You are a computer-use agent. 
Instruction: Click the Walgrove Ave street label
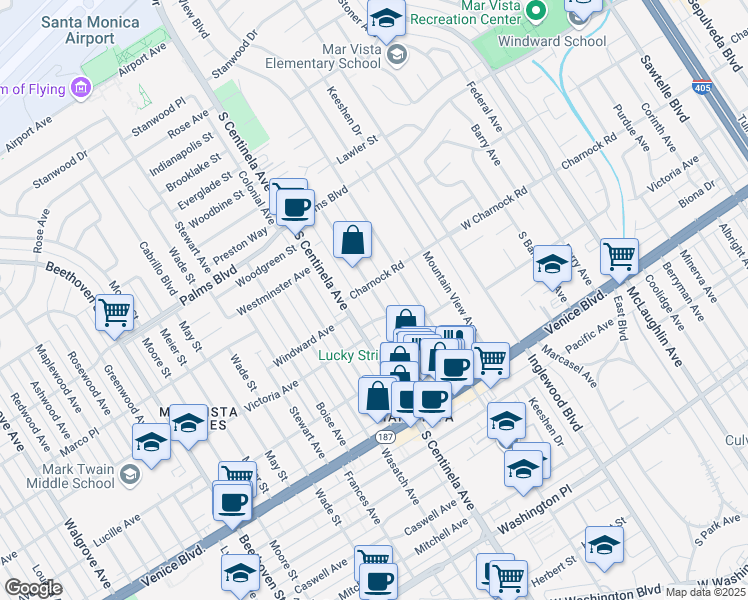(x=87, y=553)
